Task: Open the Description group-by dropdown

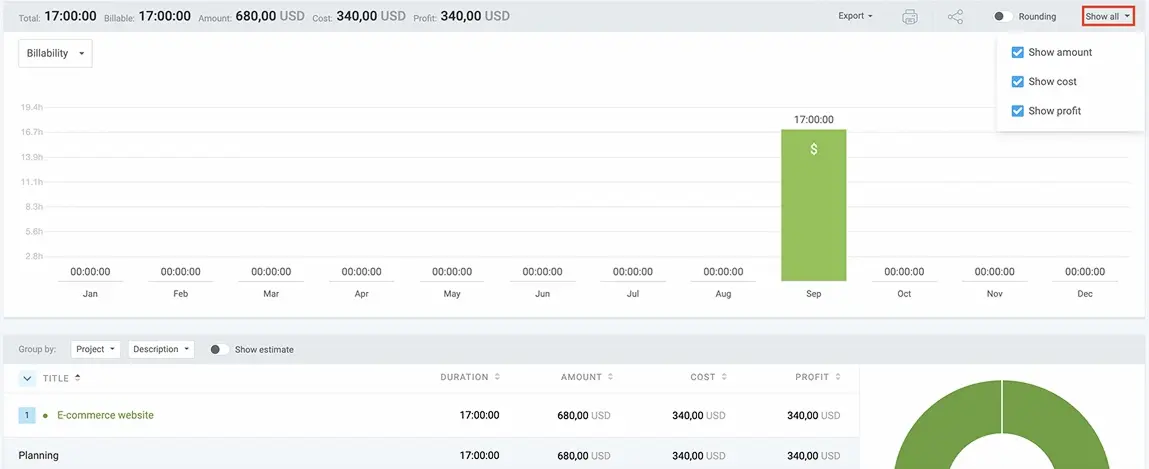Action: click(x=161, y=350)
